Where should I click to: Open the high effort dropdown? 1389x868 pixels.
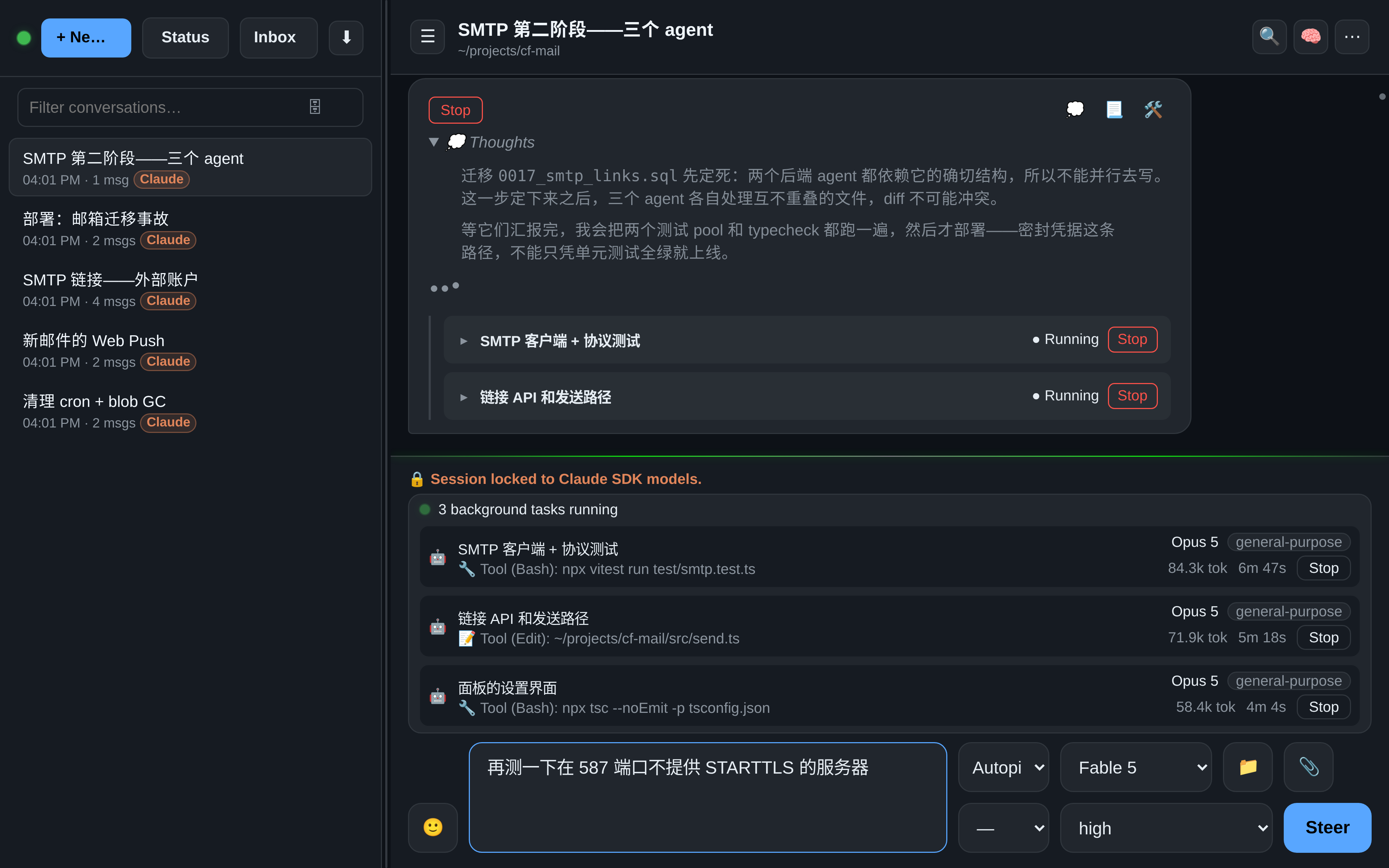click(x=1166, y=827)
